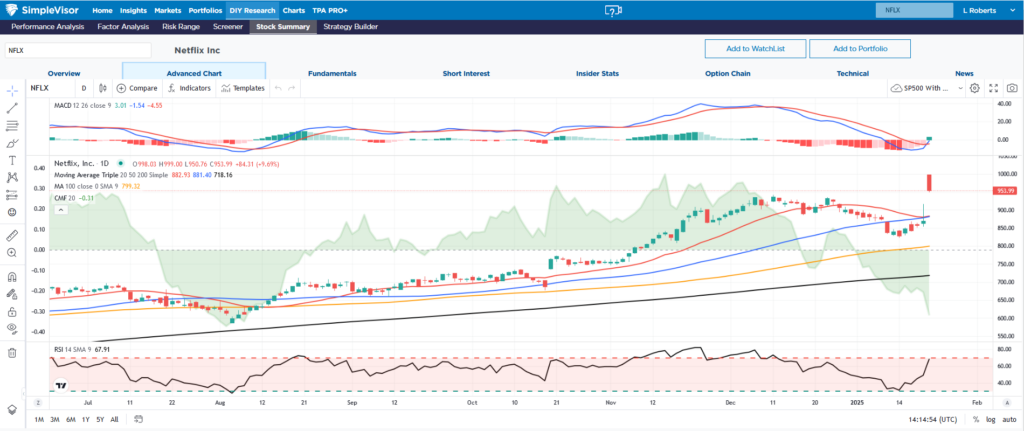Open the object tree layers icon
The image size is (1024, 431).
(12, 409)
